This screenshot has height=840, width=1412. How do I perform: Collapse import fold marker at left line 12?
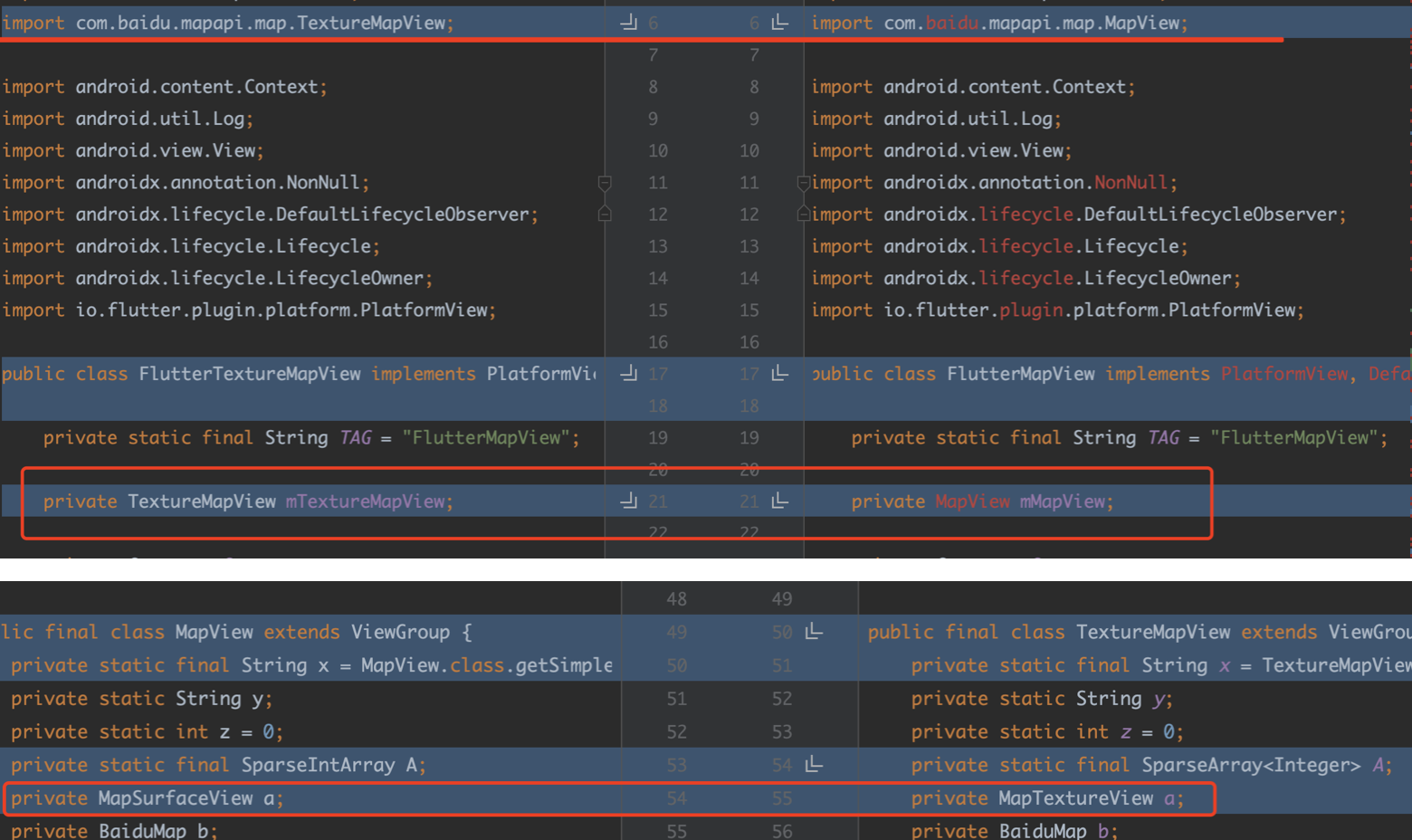605,214
